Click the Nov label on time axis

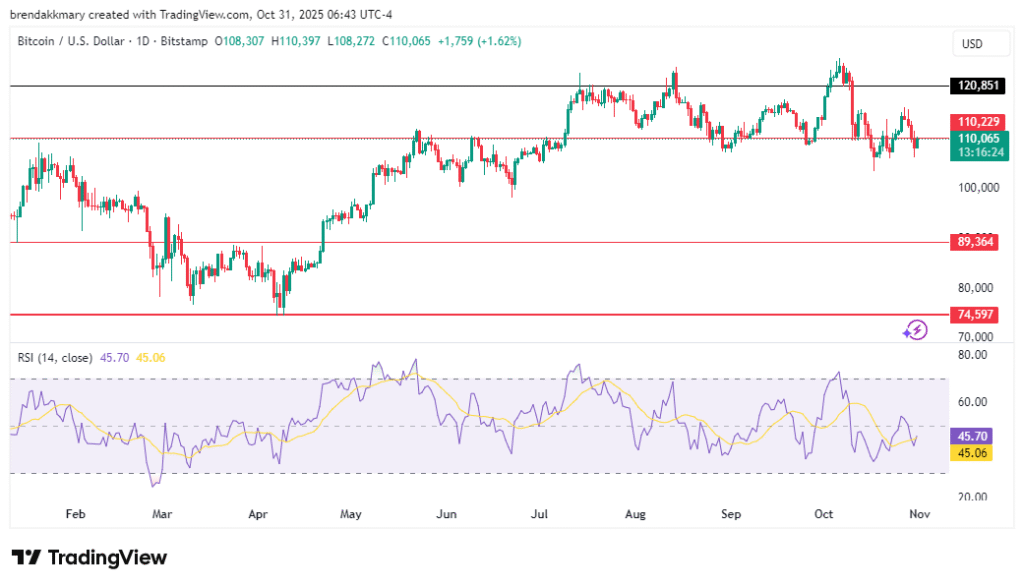coord(920,514)
